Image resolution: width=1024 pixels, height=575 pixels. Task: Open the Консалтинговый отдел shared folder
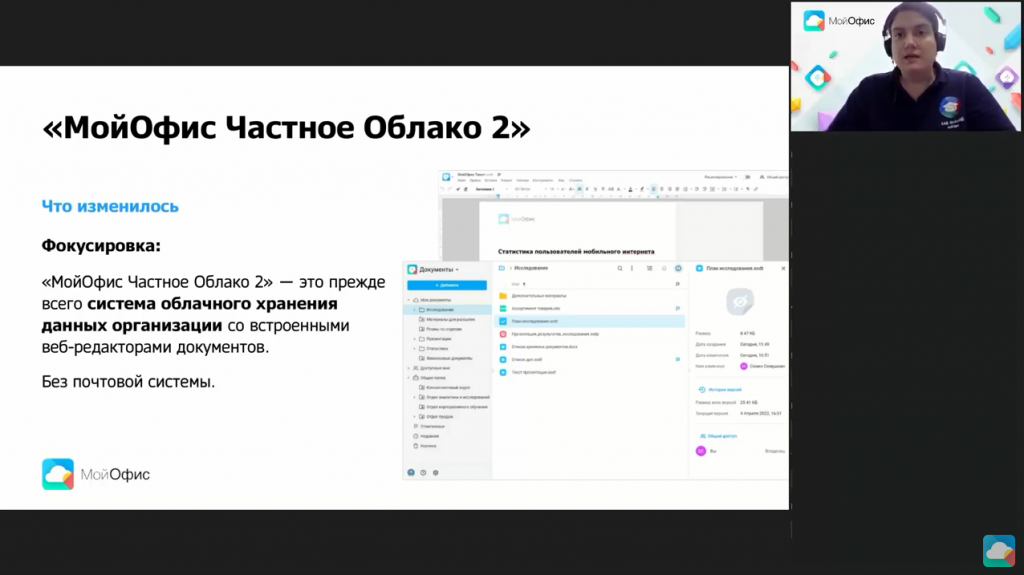tap(448, 387)
